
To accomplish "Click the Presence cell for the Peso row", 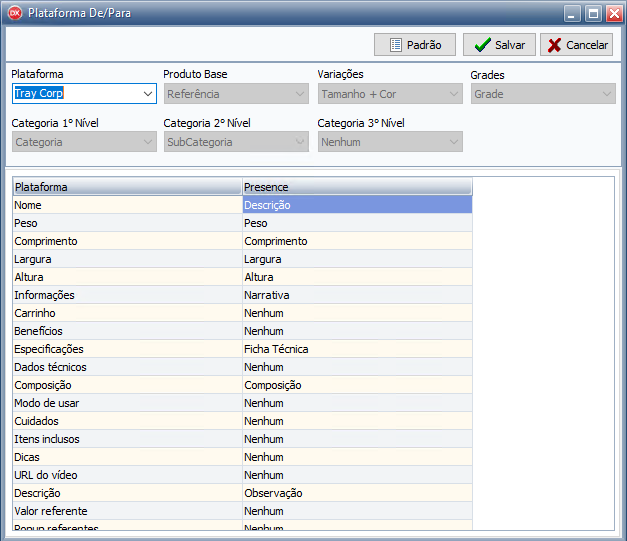I will [357, 223].
